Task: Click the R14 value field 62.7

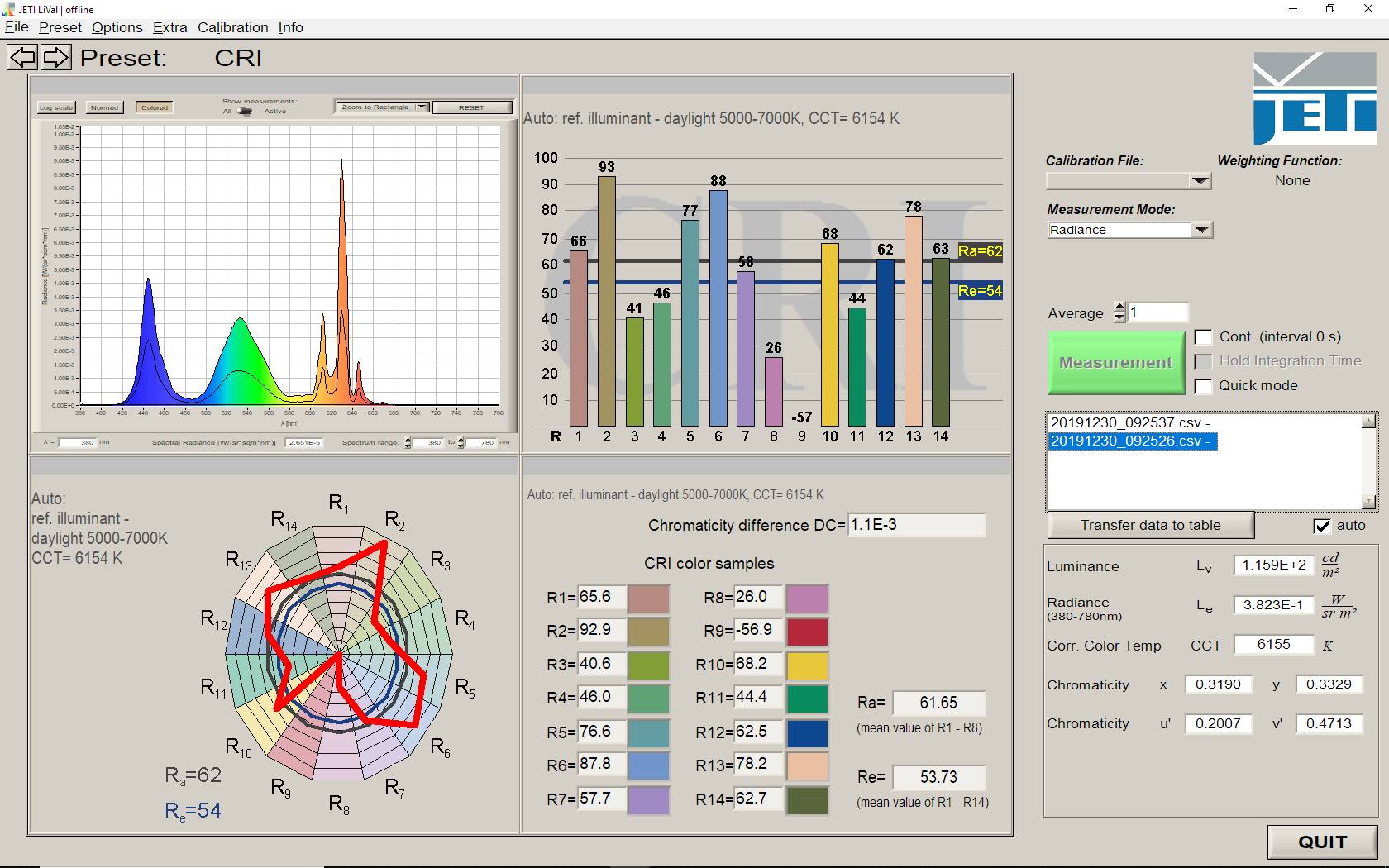Action: point(758,799)
